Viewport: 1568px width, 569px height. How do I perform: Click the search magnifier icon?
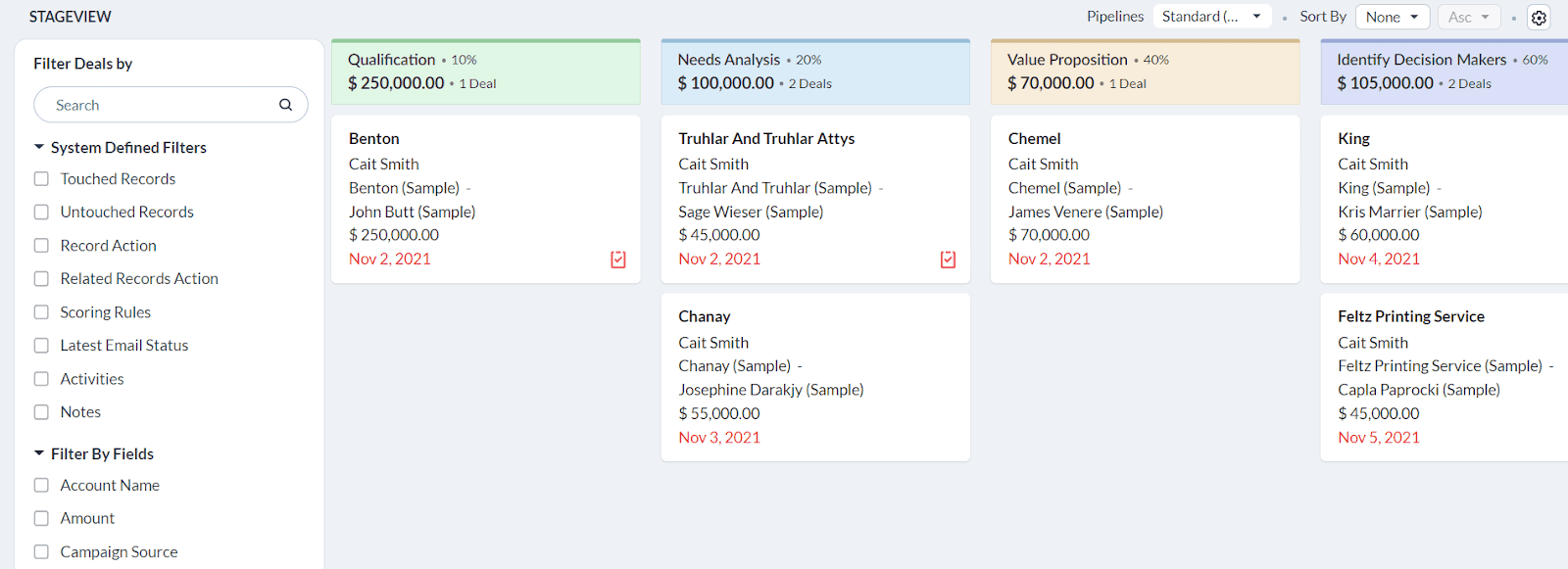[285, 105]
